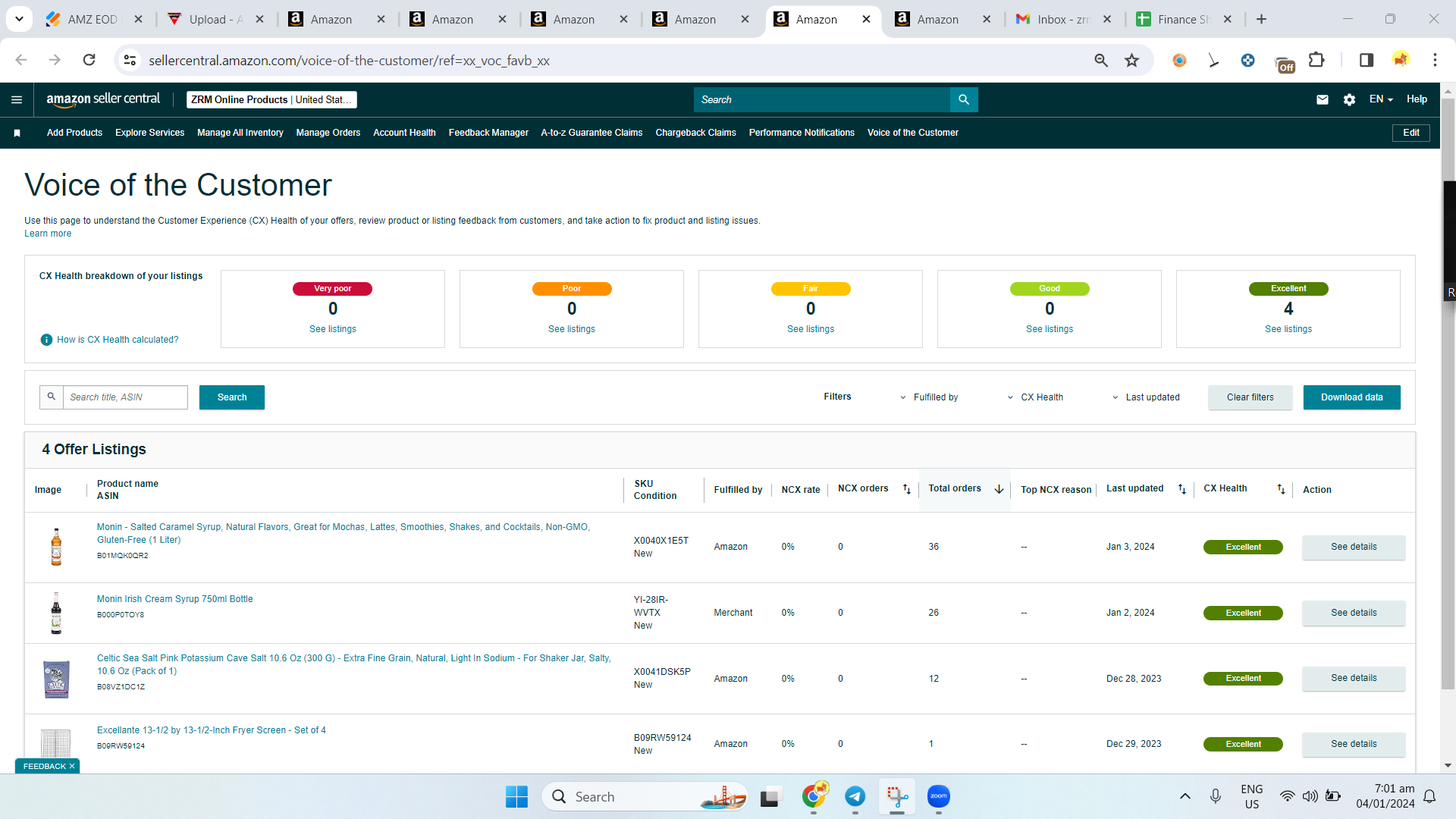The image size is (1456, 819).
Task: Open Explore Services menu item
Action: 150,133
